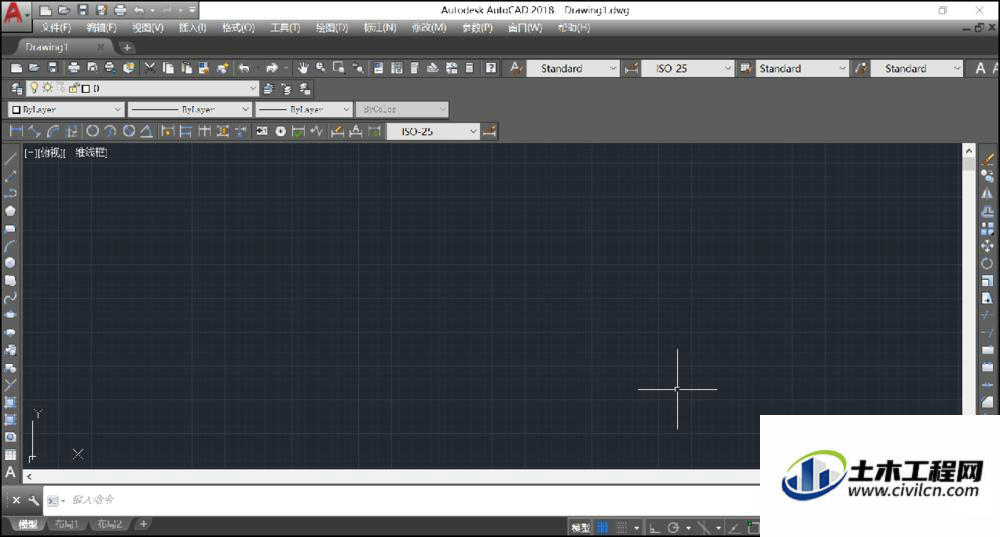
Task: Click the Radius dimension tool
Action: tap(92, 131)
